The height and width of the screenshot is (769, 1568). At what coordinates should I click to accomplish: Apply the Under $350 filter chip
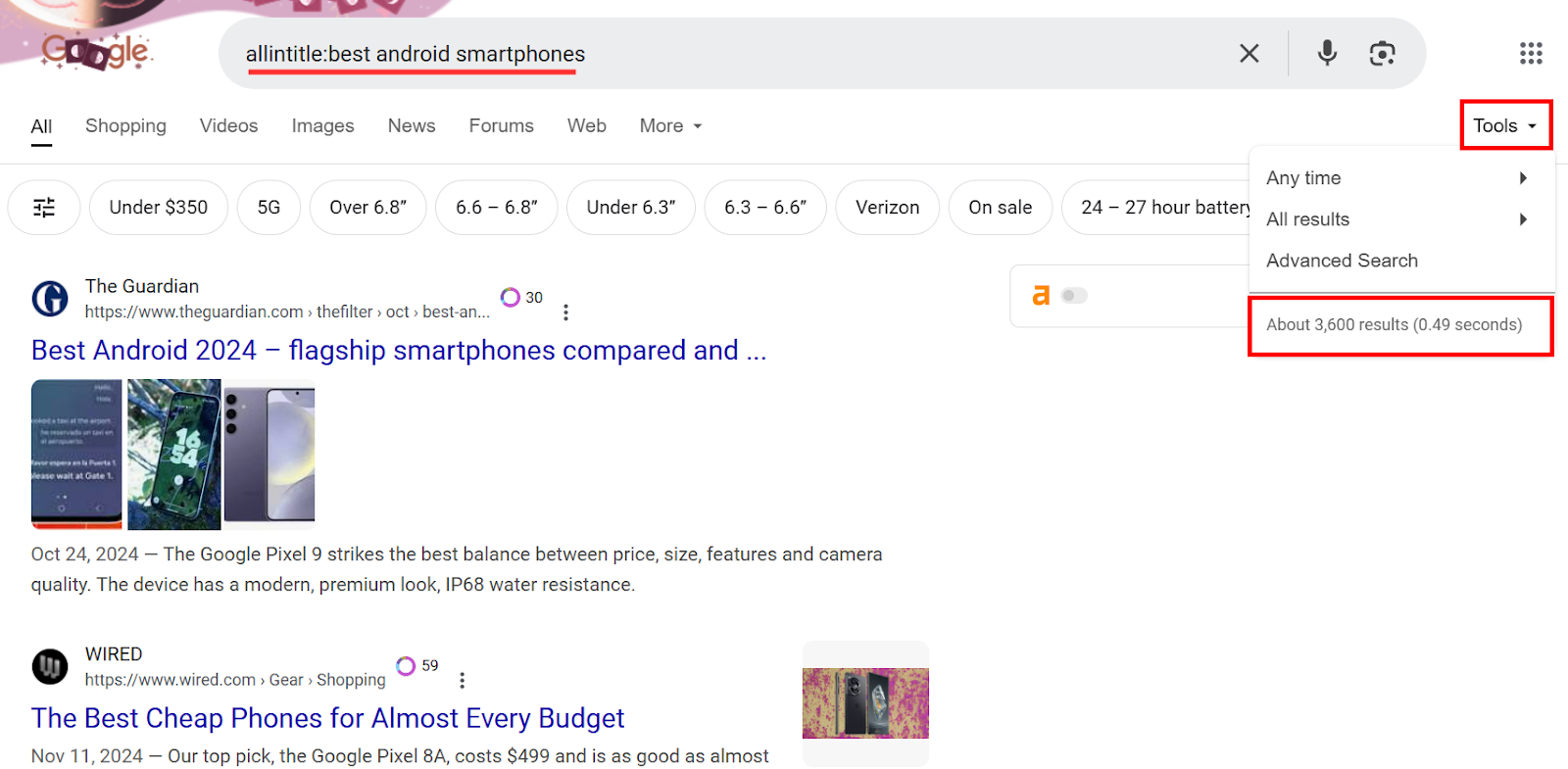click(x=159, y=208)
